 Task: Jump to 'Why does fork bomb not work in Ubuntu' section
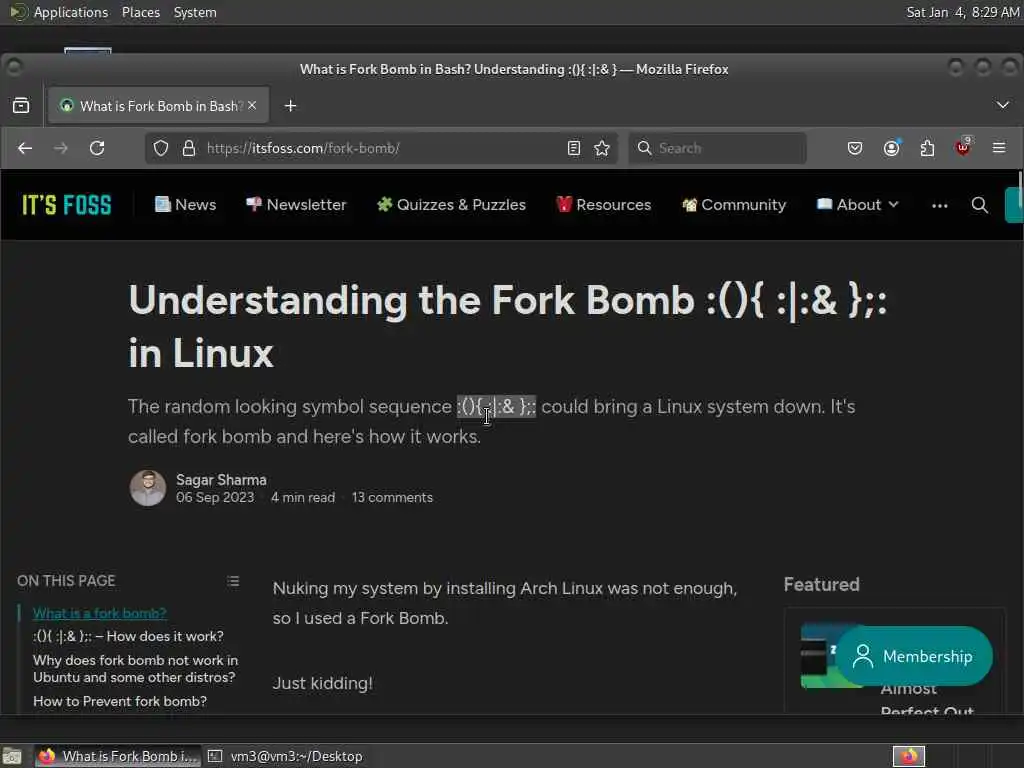(135, 669)
